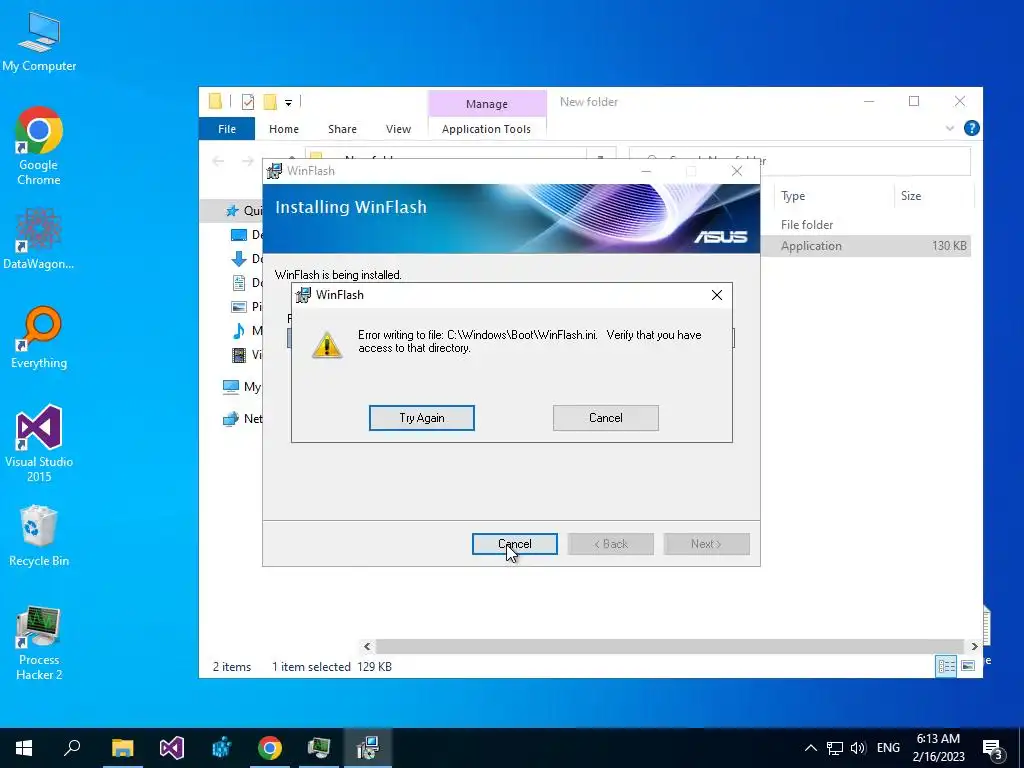Click New folder icon in Quick Access Toolbar
1024x768 pixels.
(x=270, y=102)
